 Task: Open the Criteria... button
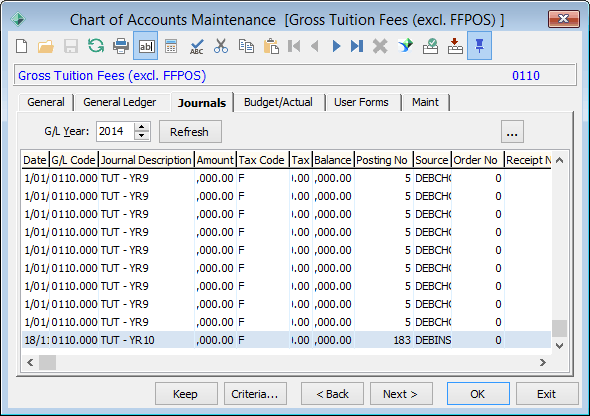pos(255,394)
